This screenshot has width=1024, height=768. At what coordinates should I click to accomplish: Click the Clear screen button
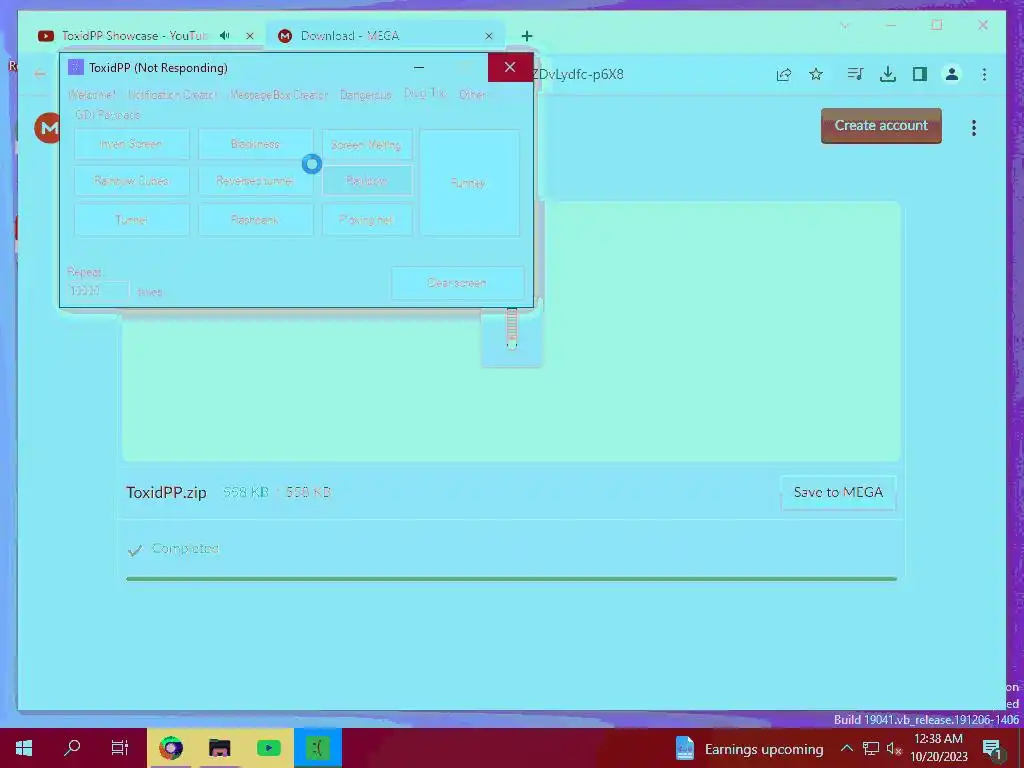pos(457,283)
